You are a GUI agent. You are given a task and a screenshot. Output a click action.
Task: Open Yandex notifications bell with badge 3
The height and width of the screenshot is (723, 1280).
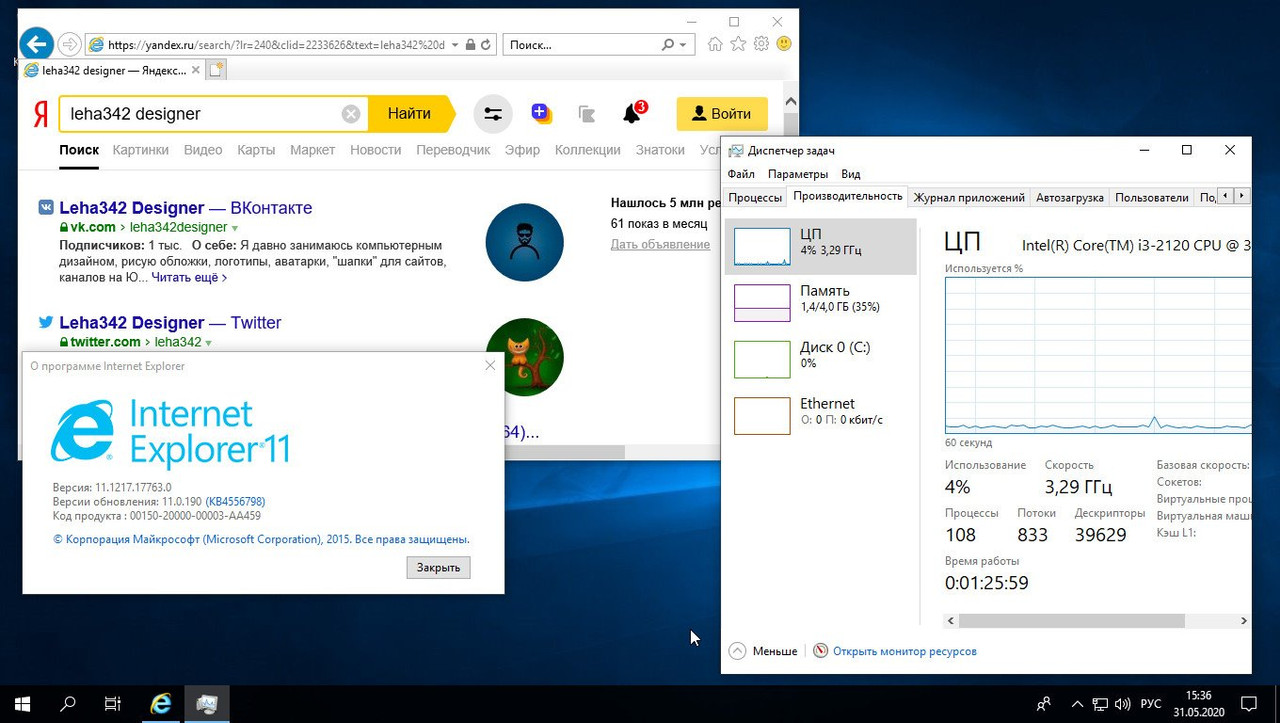[633, 113]
